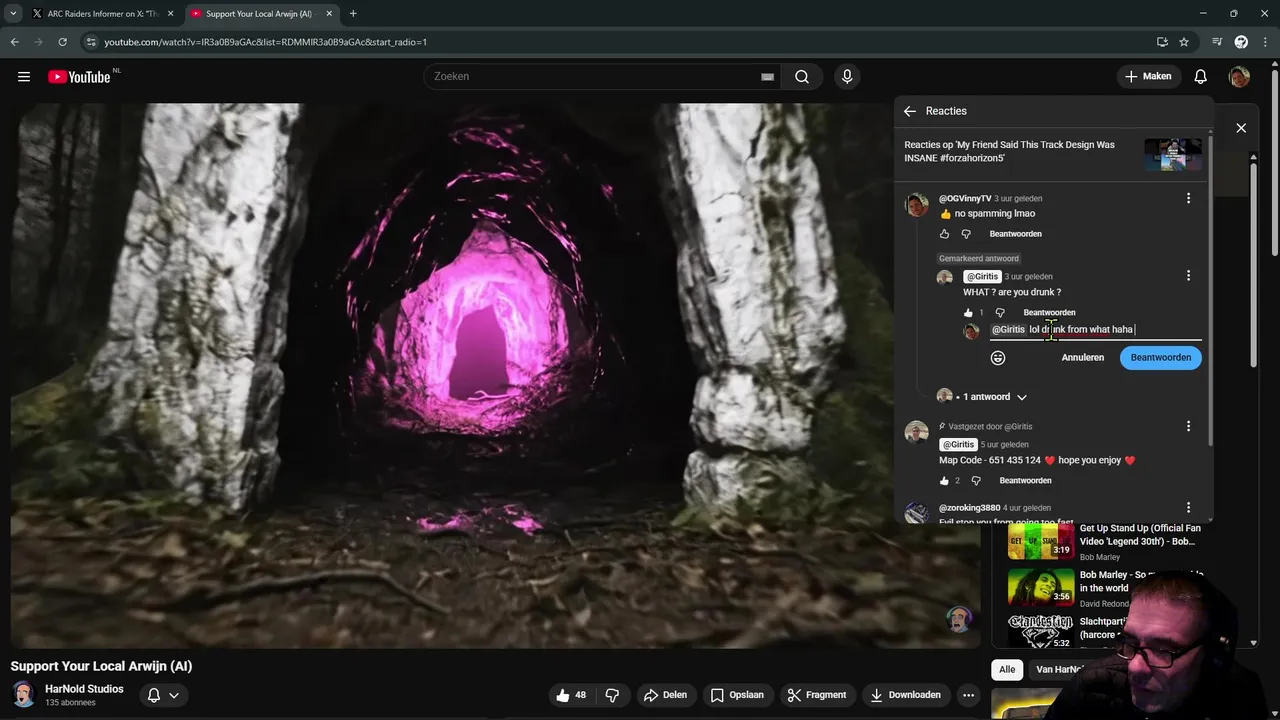
Task: Open notifications bell in YouTube header
Action: pyautogui.click(x=1200, y=77)
